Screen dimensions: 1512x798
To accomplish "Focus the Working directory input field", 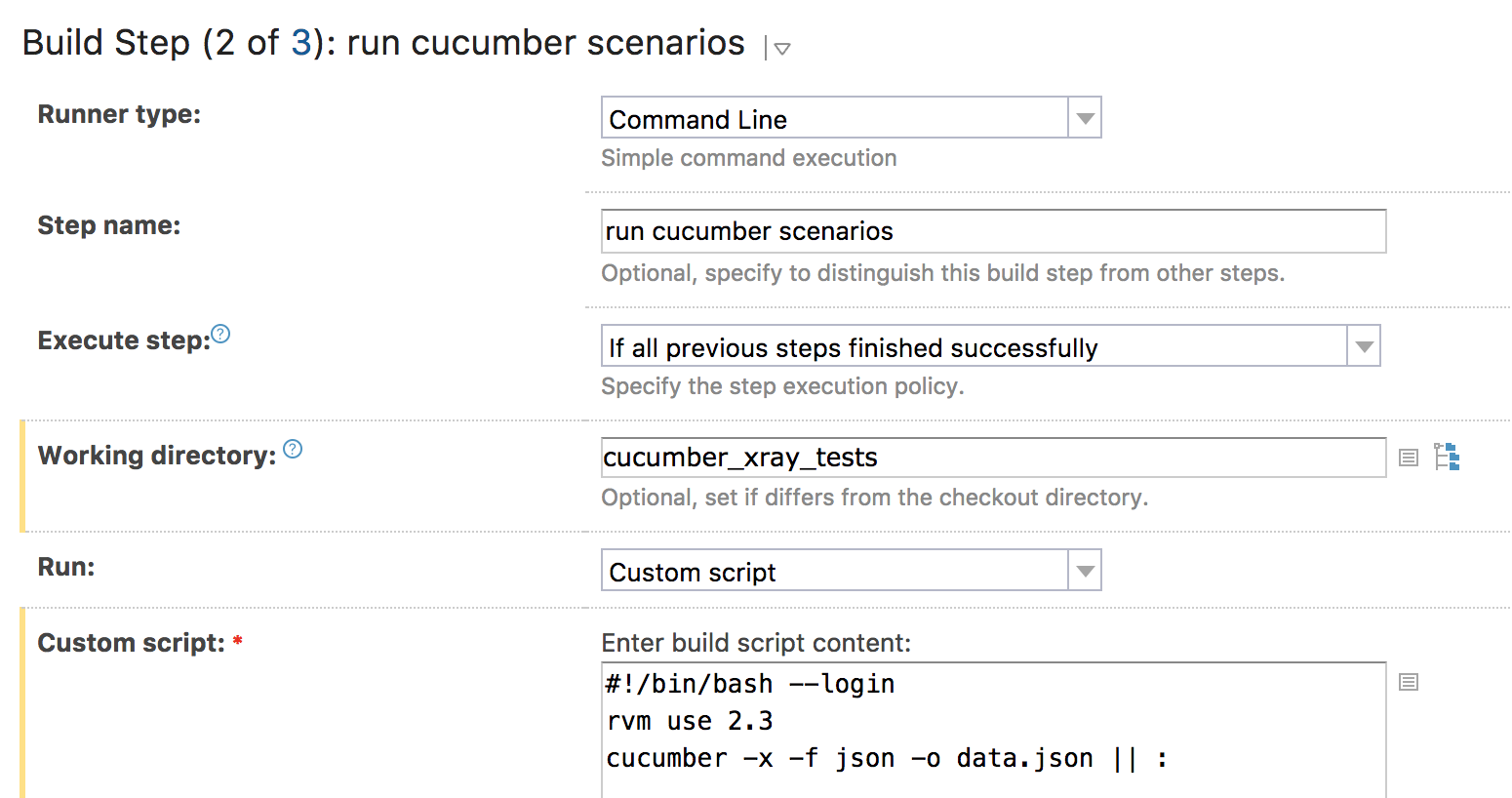I will point(993,458).
